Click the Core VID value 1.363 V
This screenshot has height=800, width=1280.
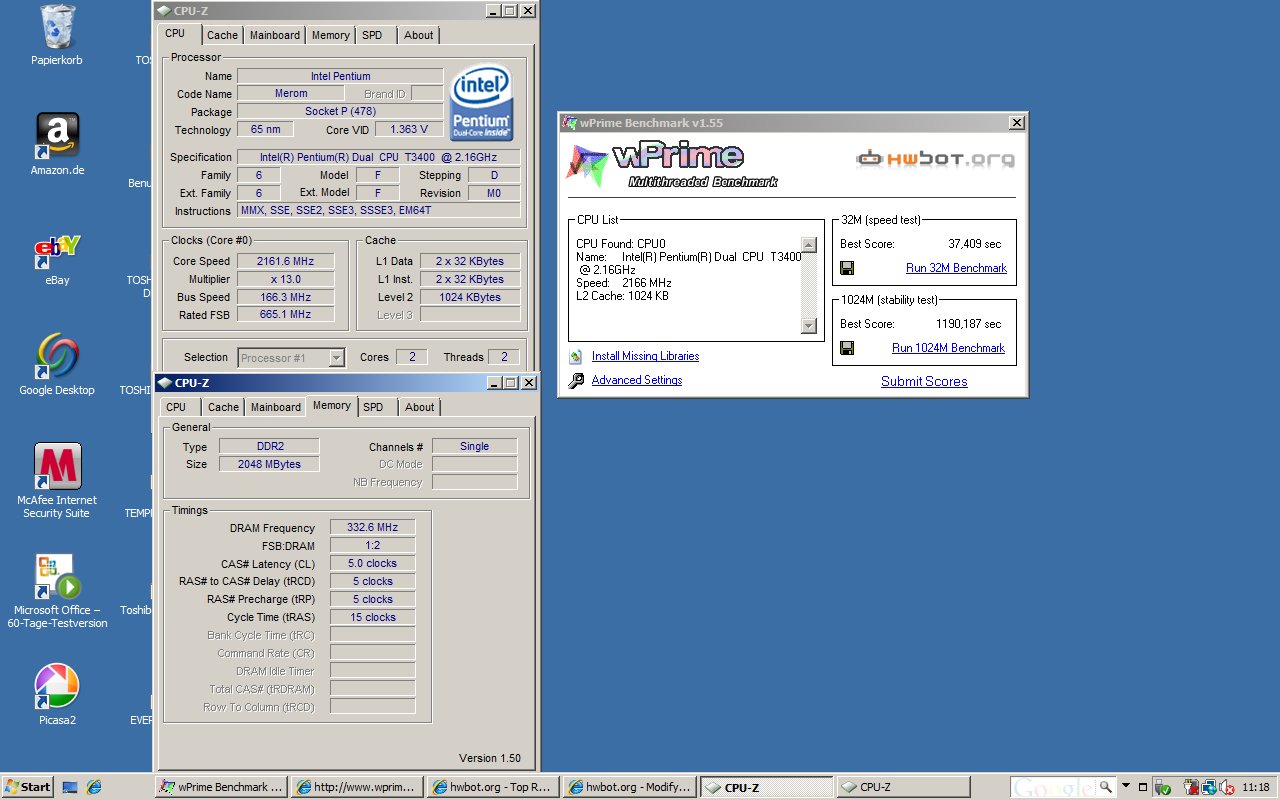point(409,130)
